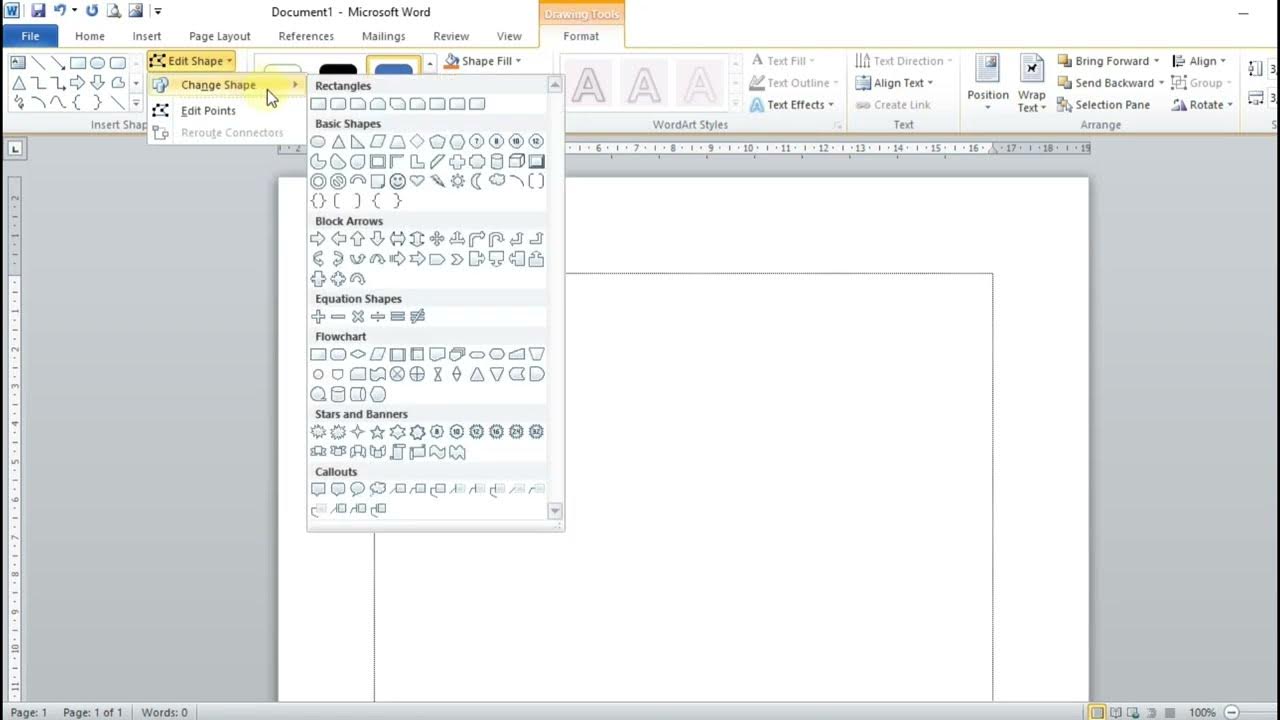The width and height of the screenshot is (1280, 720).
Task: Click the Wrap Text button
Action: point(1031,82)
